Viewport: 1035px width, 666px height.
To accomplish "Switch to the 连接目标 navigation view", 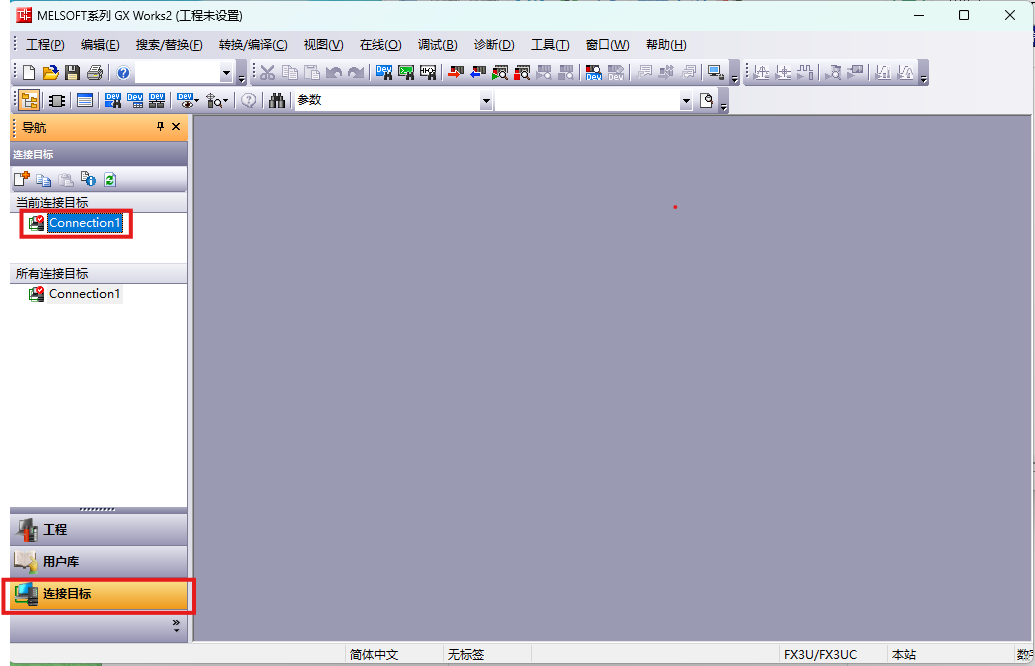I will click(99, 594).
